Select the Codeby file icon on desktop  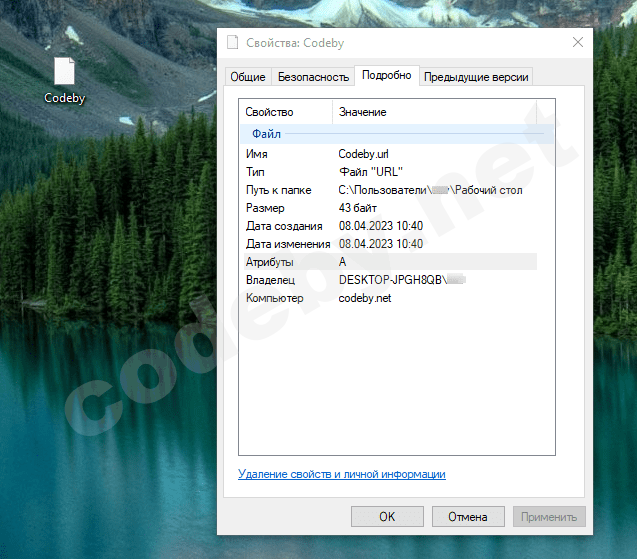(65, 71)
